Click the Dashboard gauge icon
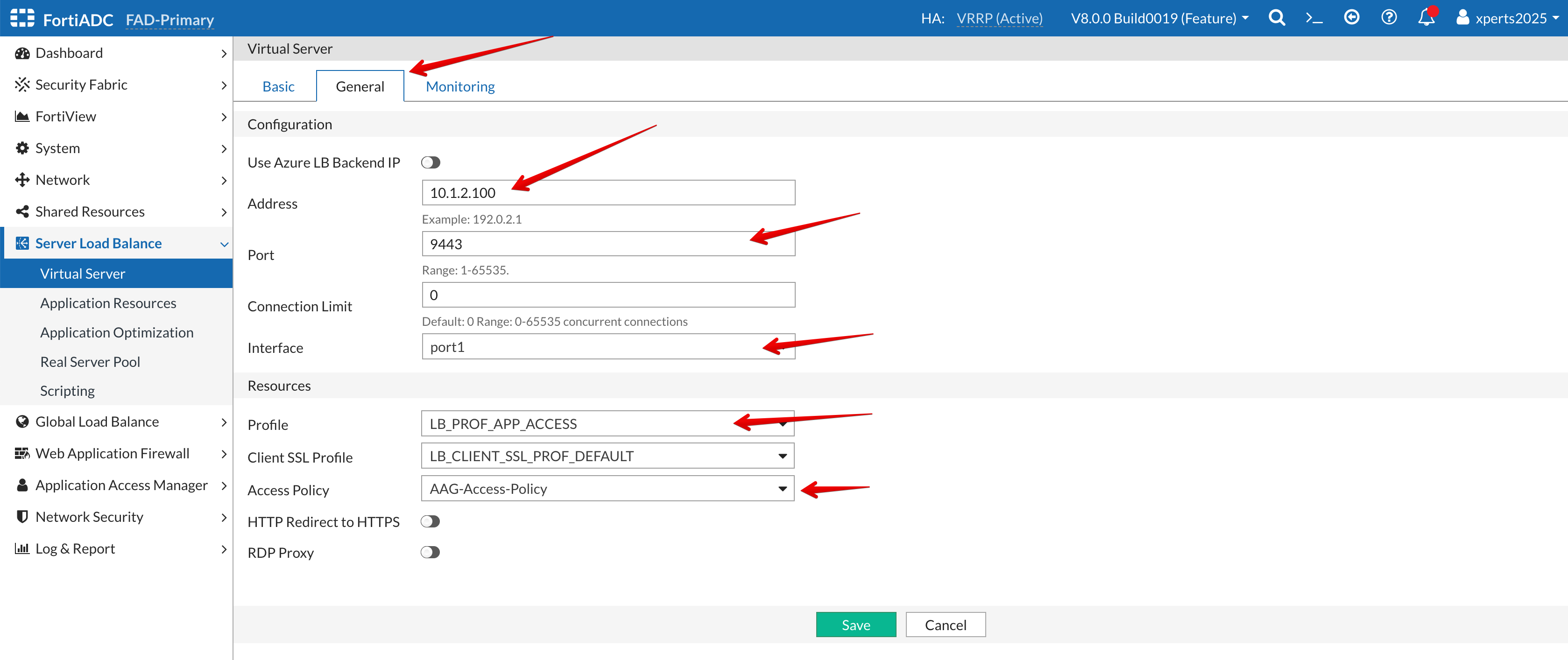The width and height of the screenshot is (1568, 660). coord(22,54)
